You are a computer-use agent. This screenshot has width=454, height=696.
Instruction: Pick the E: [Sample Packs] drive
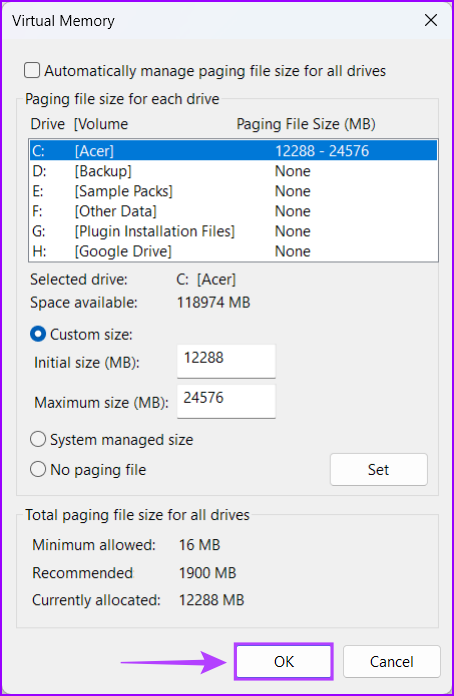[x=233, y=191]
